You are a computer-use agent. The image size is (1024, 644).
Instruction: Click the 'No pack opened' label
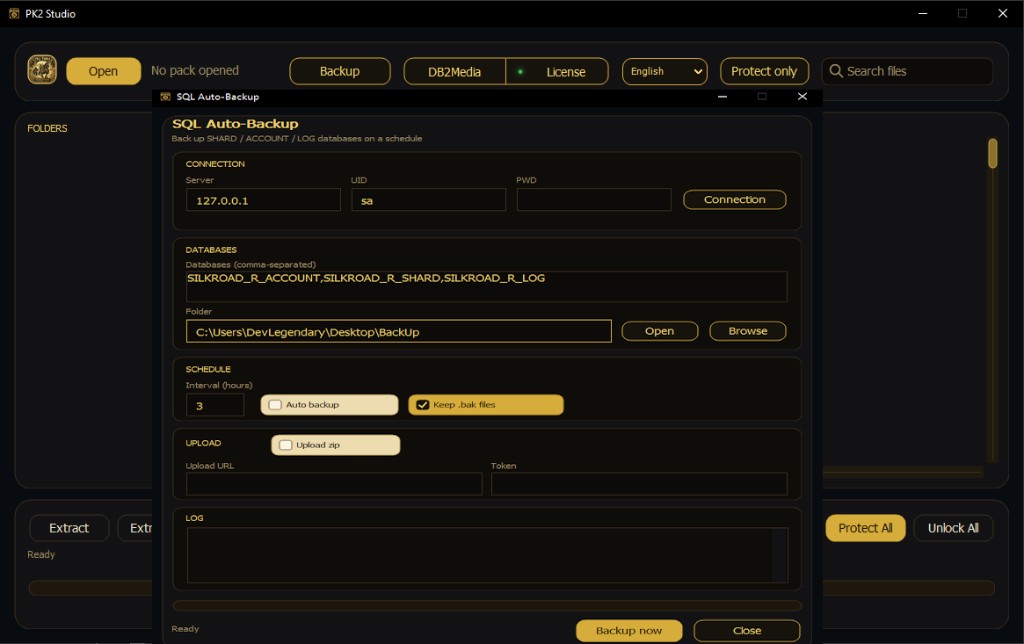pyautogui.click(x=195, y=71)
